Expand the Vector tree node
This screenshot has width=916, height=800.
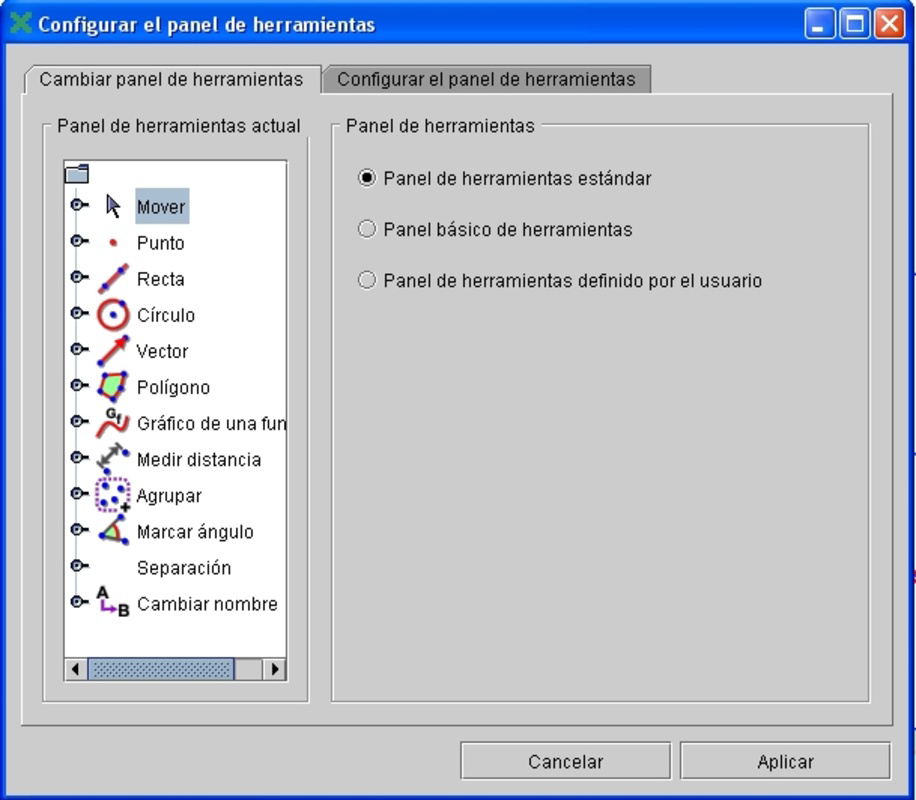pos(79,349)
